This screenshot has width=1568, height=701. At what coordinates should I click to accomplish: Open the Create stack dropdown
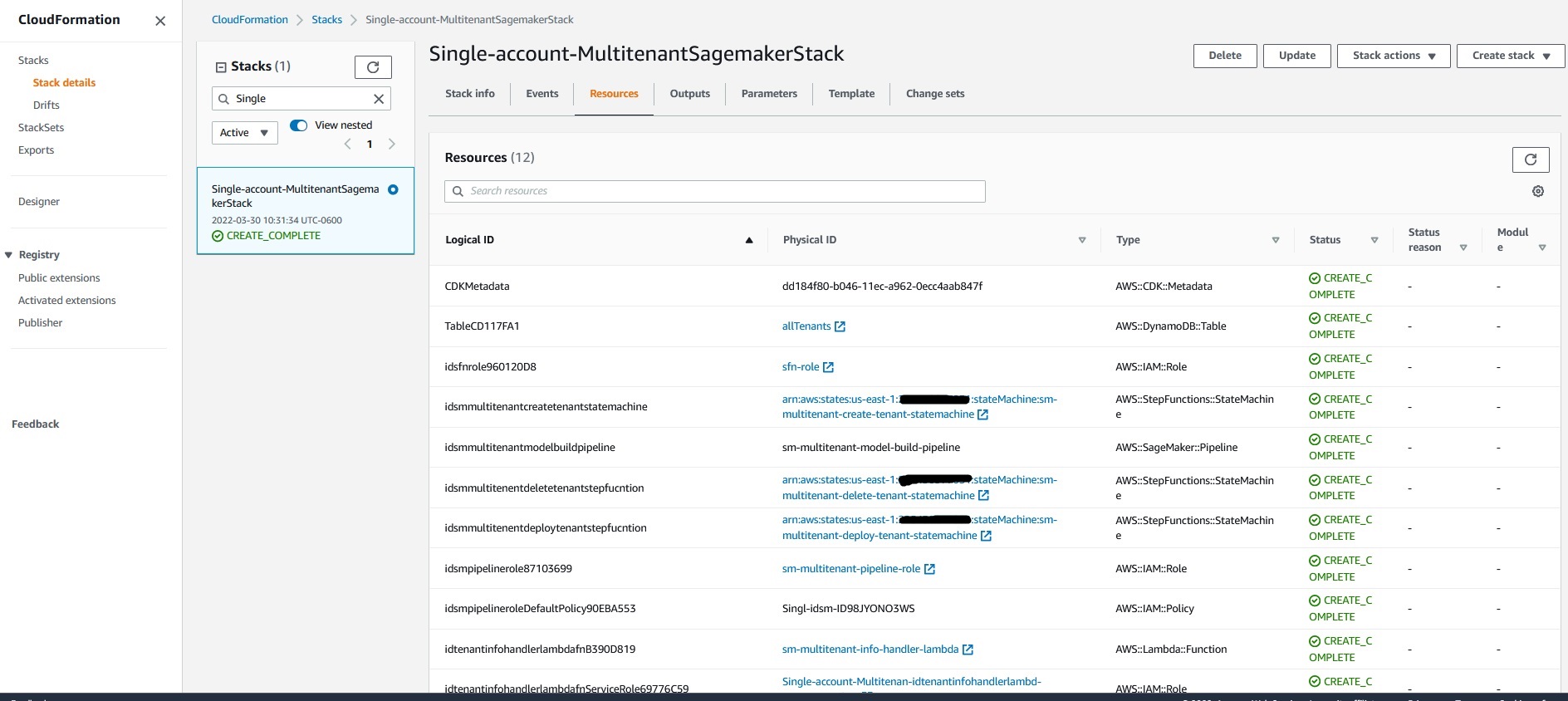1511,56
